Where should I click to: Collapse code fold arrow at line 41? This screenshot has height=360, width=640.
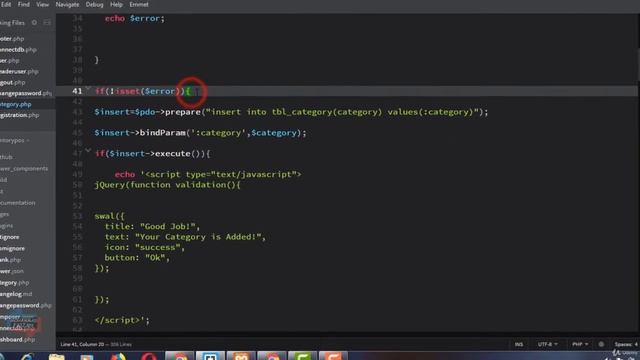click(88, 88)
